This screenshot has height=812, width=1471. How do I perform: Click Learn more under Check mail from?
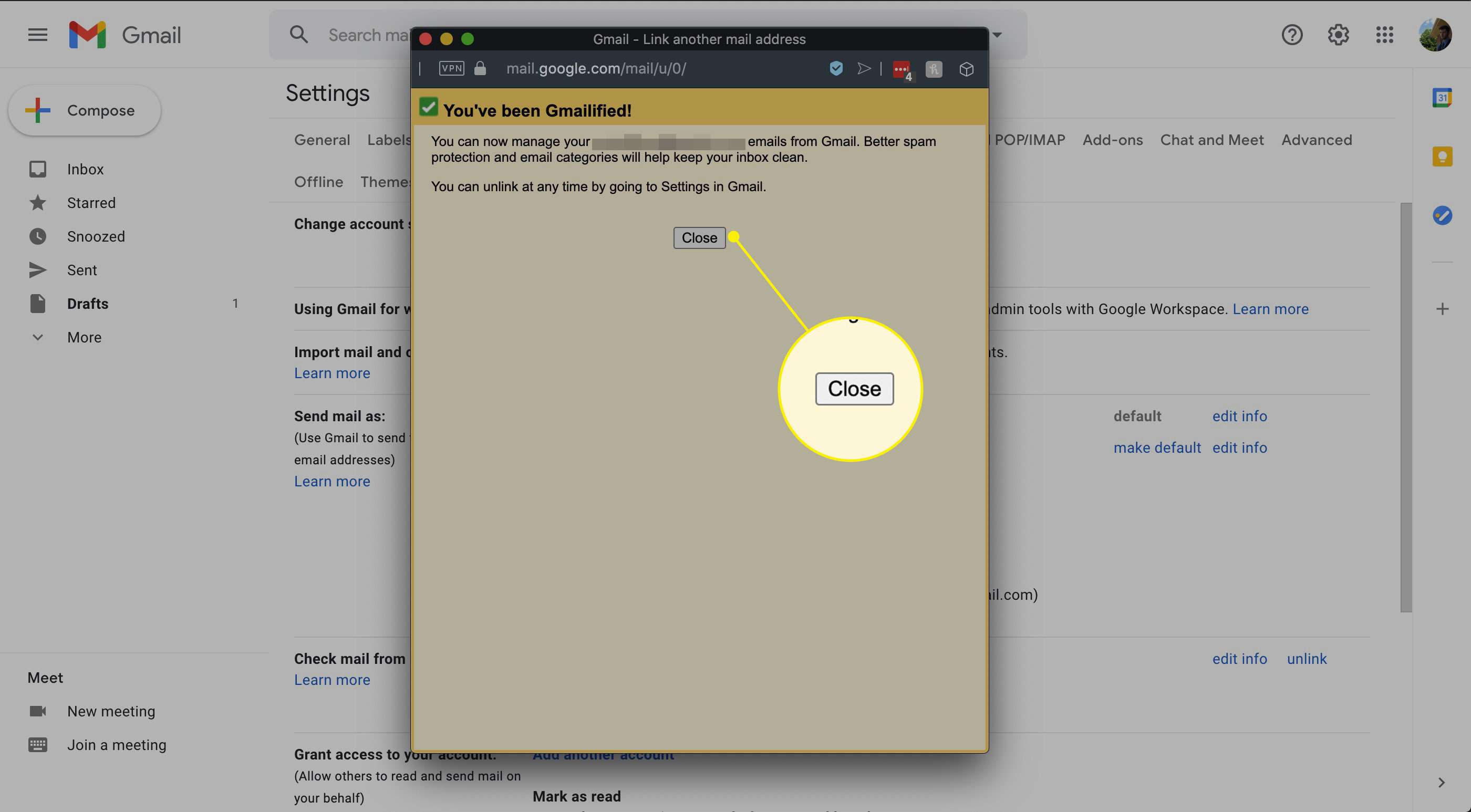point(332,680)
